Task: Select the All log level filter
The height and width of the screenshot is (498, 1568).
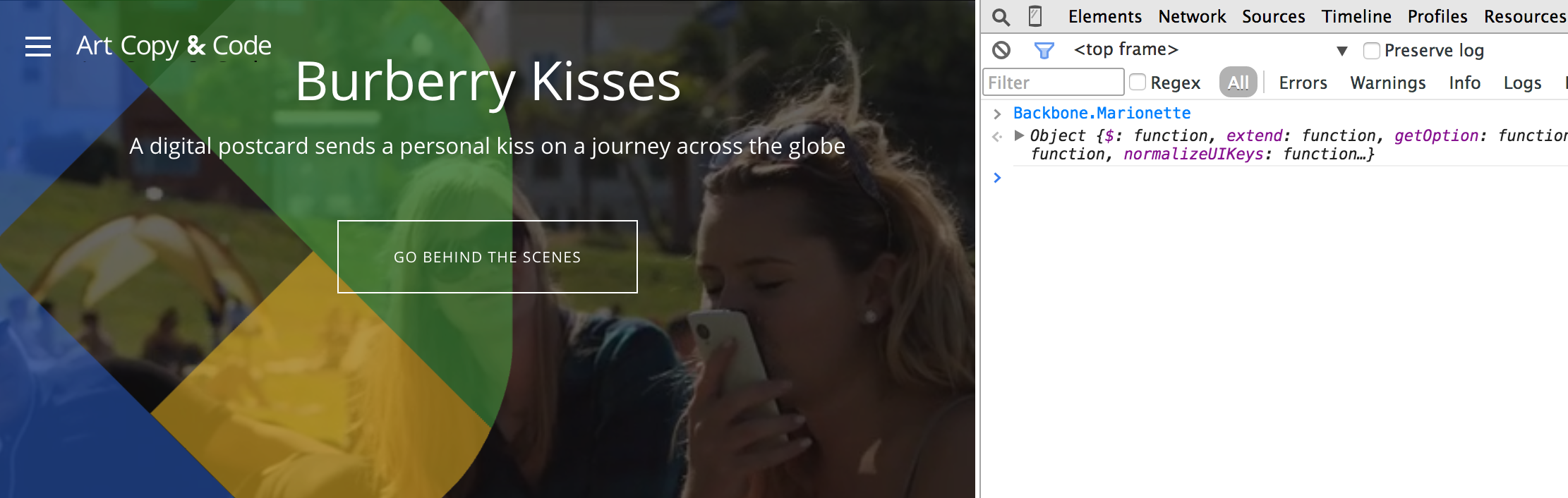Action: pos(1238,83)
